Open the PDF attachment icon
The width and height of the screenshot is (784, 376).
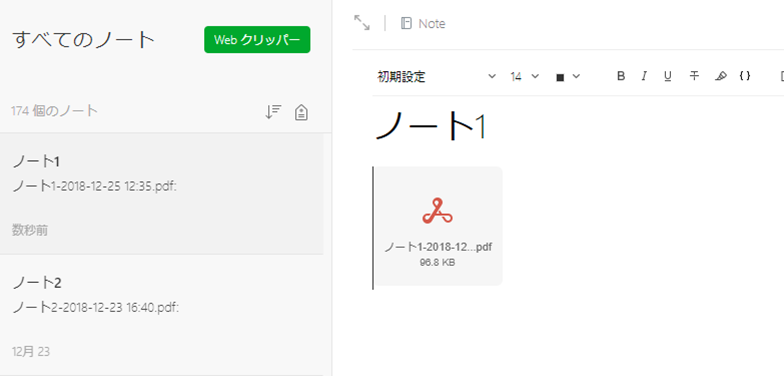[x=438, y=211]
